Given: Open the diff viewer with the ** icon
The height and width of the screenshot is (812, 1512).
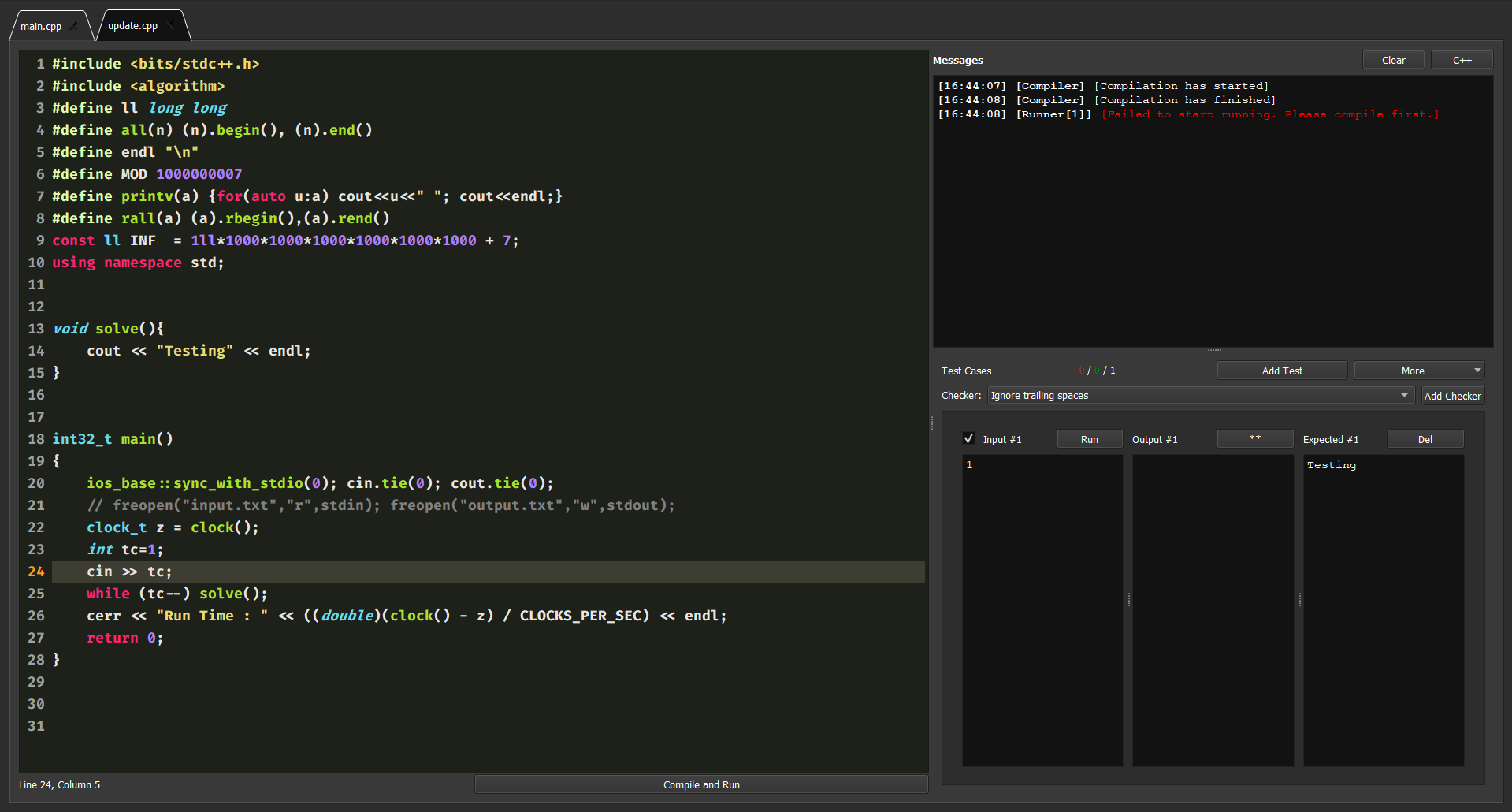Looking at the screenshot, I should coord(1254,439).
